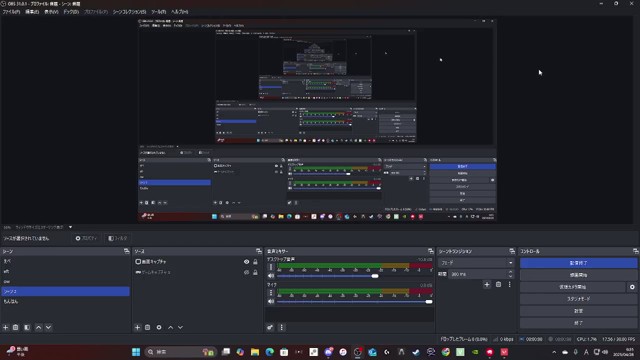Adjust the desktop audio volume slider
The height and width of the screenshot is (360, 640).
click(x=327, y=276)
